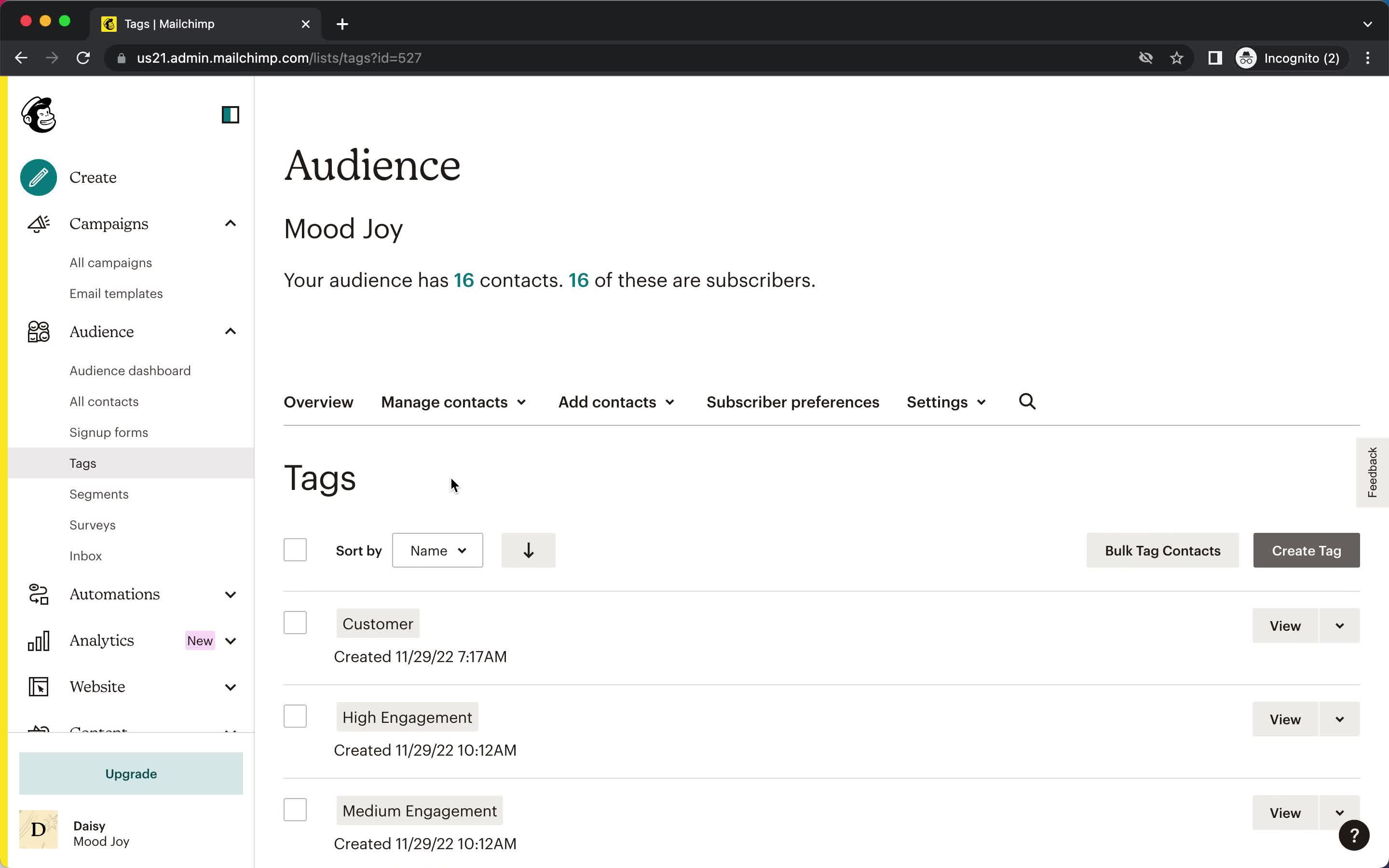This screenshot has height=868, width=1389.
Task: Open All contacts in sidebar
Action: click(x=104, y=402)
